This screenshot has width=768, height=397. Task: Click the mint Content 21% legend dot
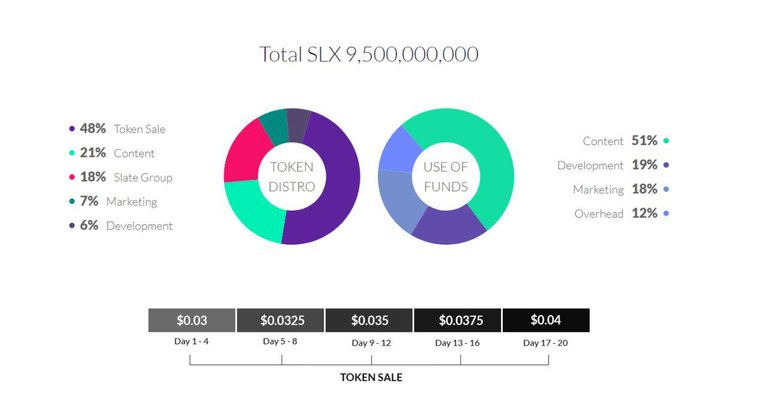click(72, 153)
